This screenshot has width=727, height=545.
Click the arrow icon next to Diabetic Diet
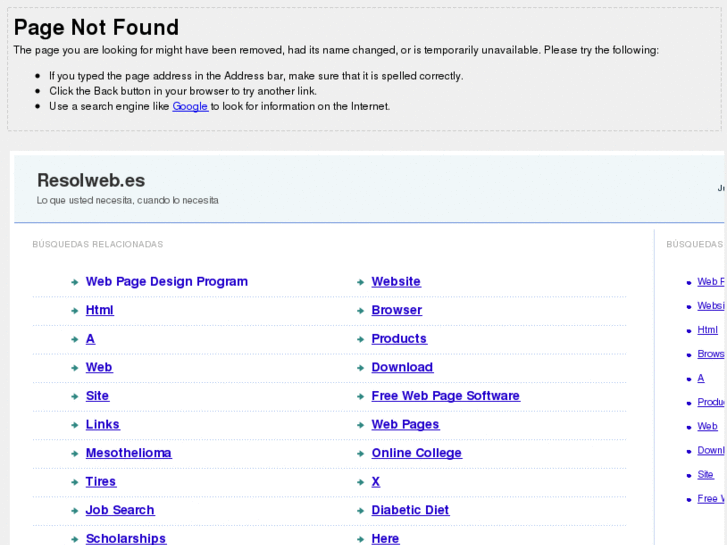point(361,511)
